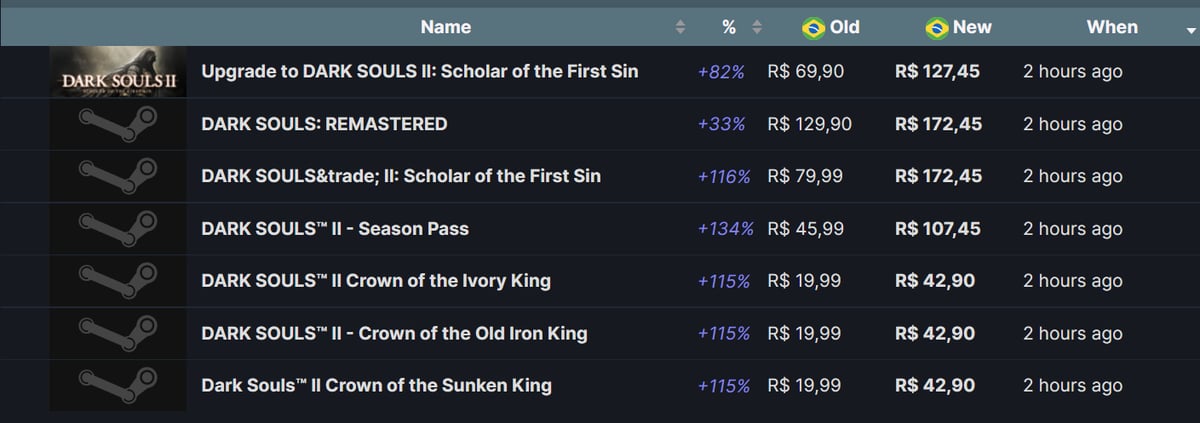Open Crown of the Ivory King link
This screenshot has width=1200, height=423.
pyautogui.click(x=376, y=280)
